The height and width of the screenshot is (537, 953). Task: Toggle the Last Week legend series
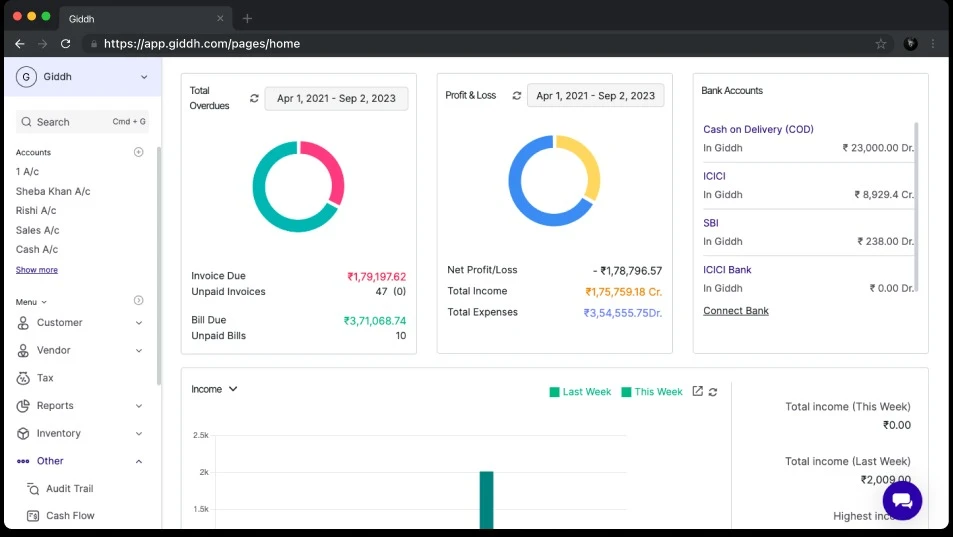[x=580, y=392]
